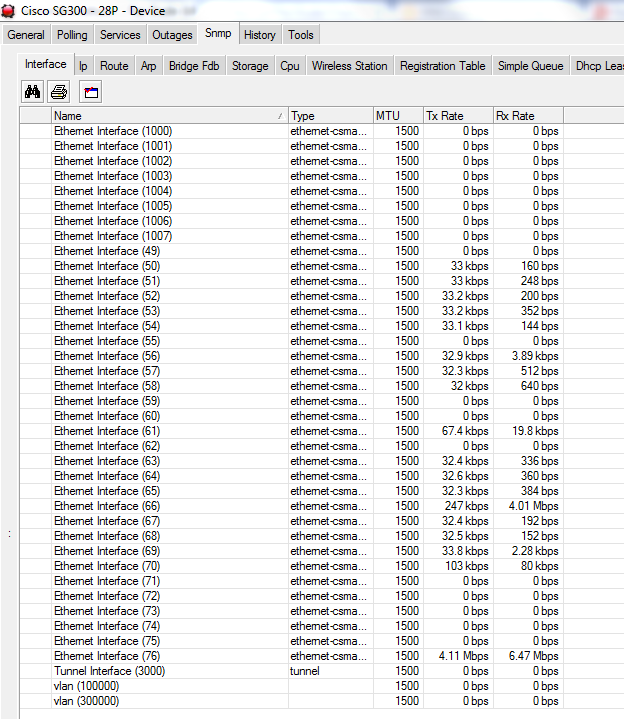The image size is (624, 719).
Task: Click the binoculars Find icon
Action: point(32,92)
